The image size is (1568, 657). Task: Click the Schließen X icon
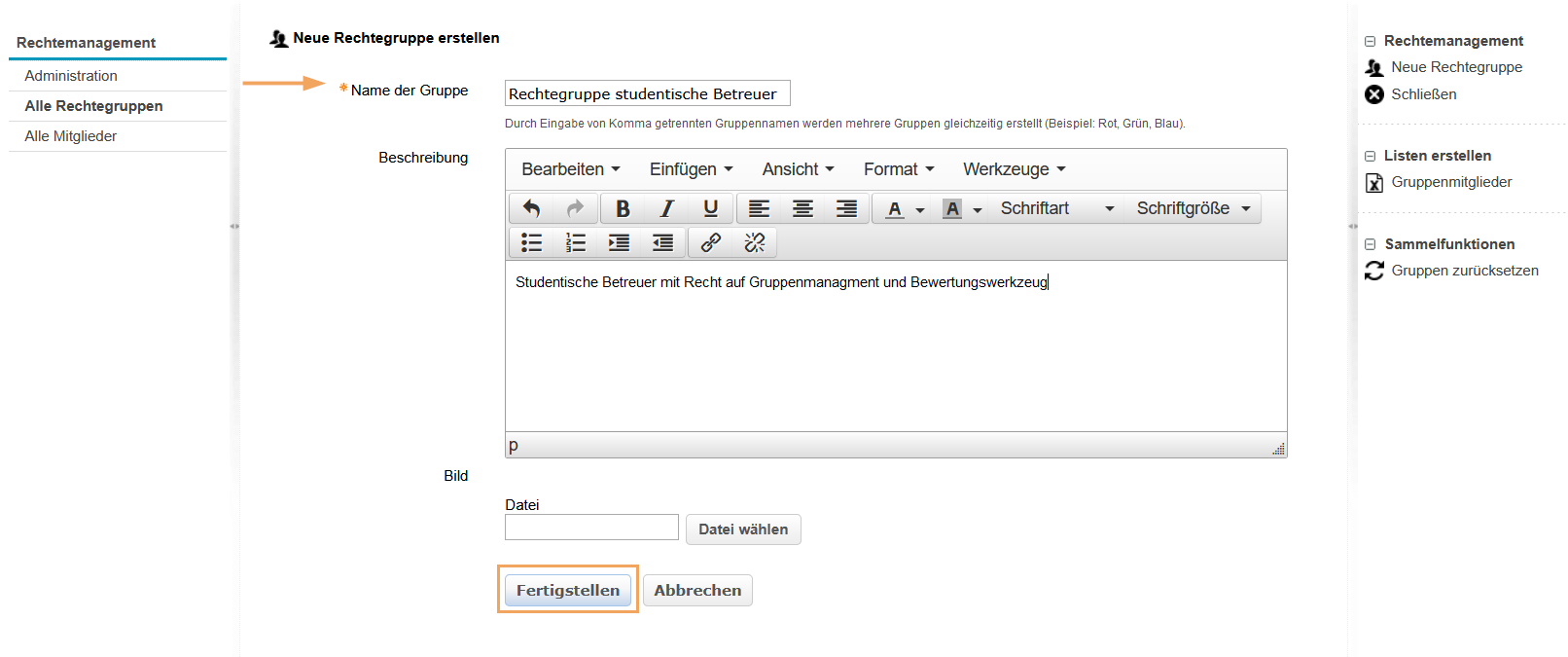tap(1373, 94)
